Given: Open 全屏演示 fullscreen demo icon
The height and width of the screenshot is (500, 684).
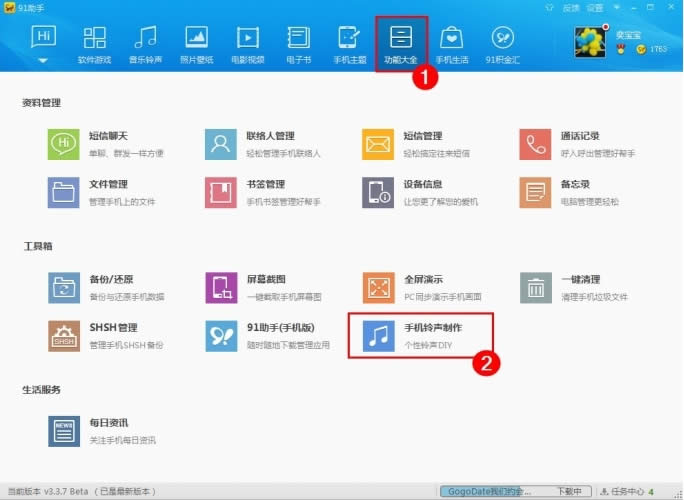Looking at the screenshot, I should click(378, 288).
